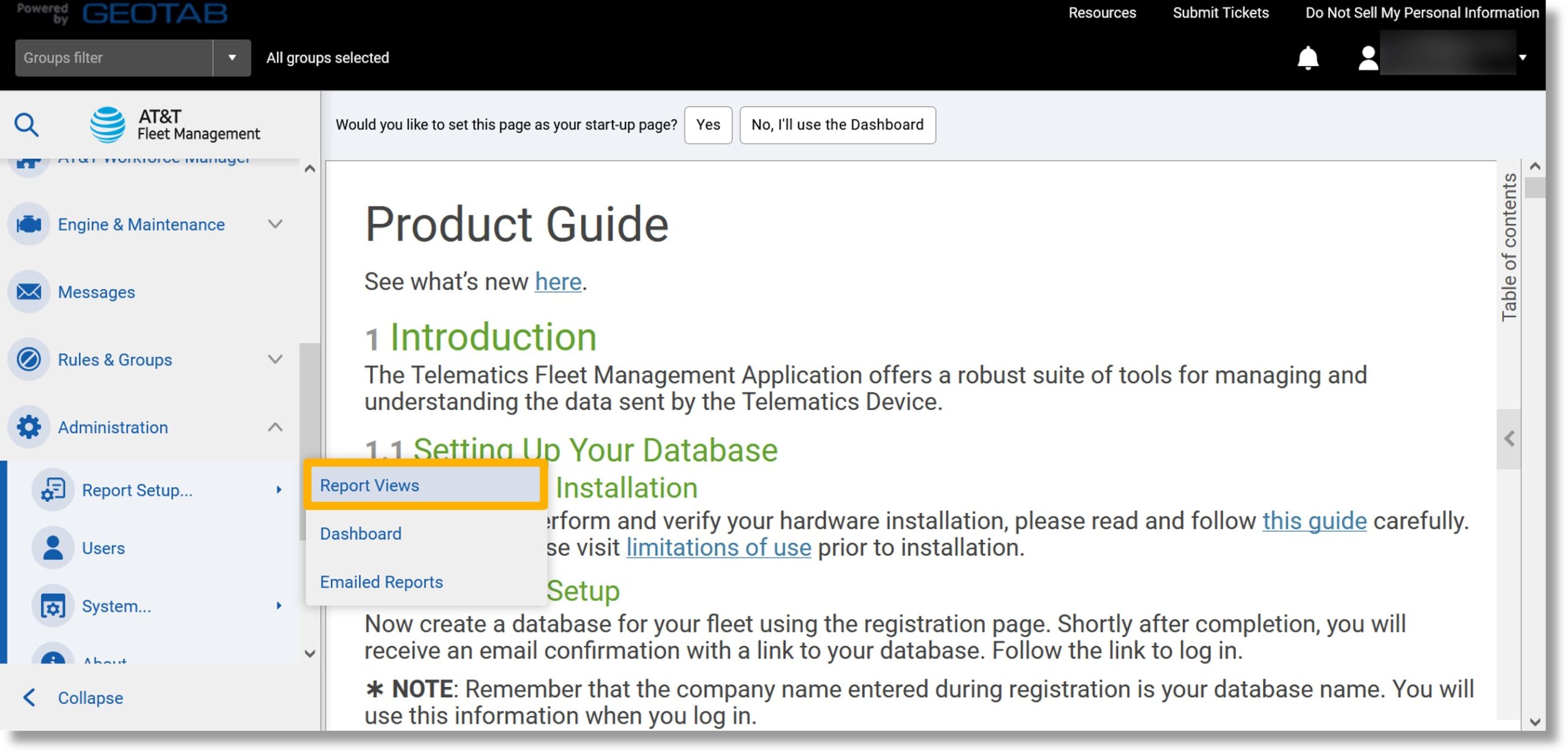Click 'Setting Up Your Database' heading
The image size is (1568, 753).
[x=595, y=450]
